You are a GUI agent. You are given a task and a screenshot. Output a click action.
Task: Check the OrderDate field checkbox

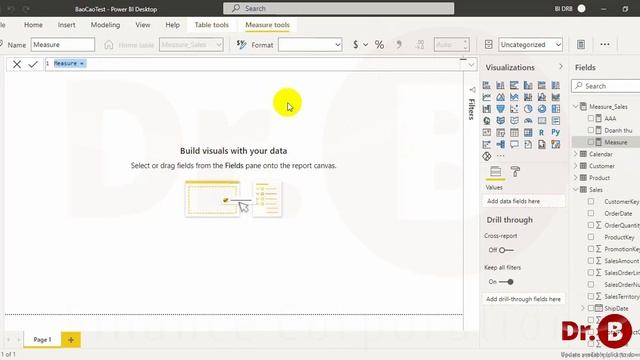591,213
